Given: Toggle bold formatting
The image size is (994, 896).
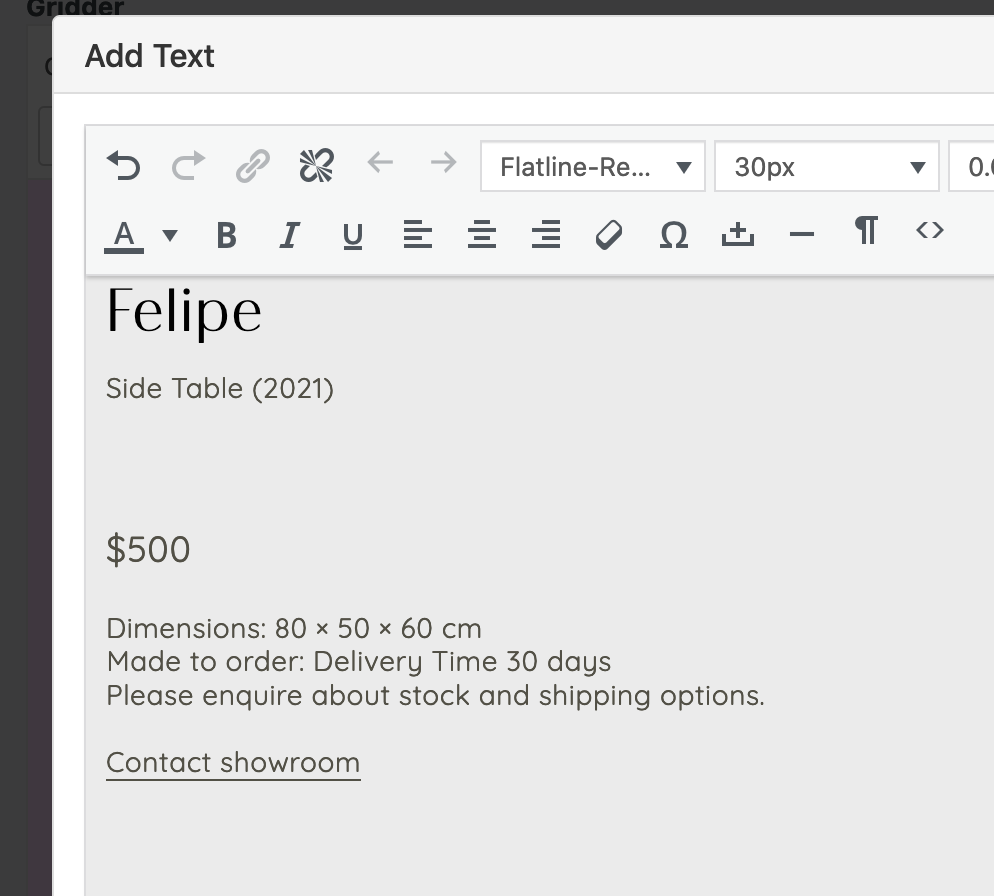Looking at the screenshot, I should point(227,235).
